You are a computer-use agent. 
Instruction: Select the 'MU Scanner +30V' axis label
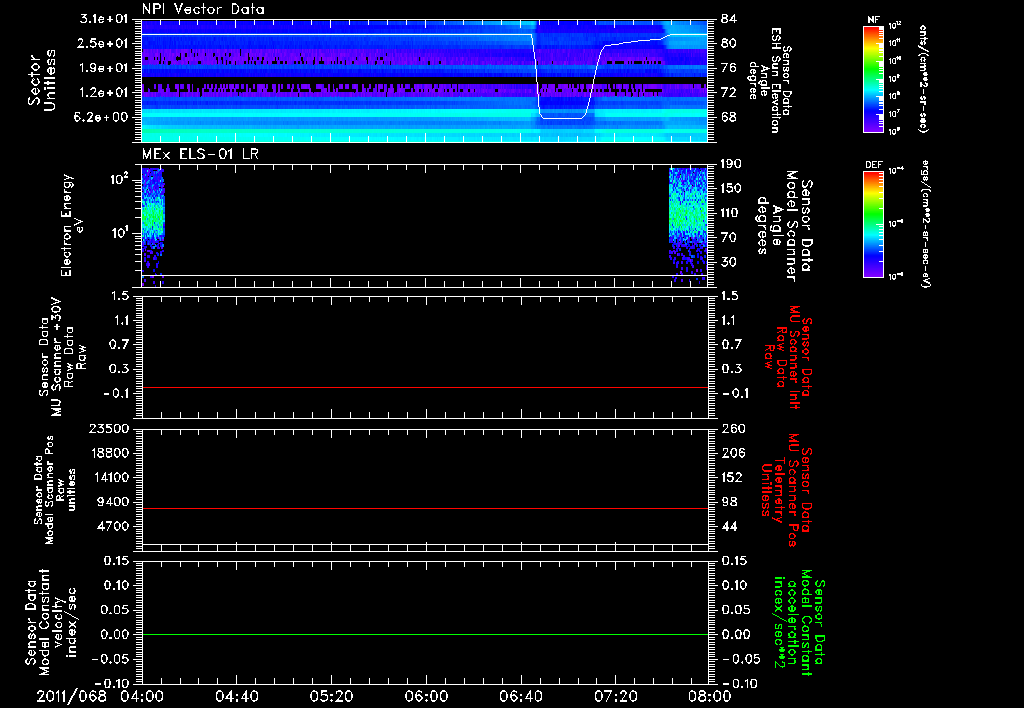59,357
